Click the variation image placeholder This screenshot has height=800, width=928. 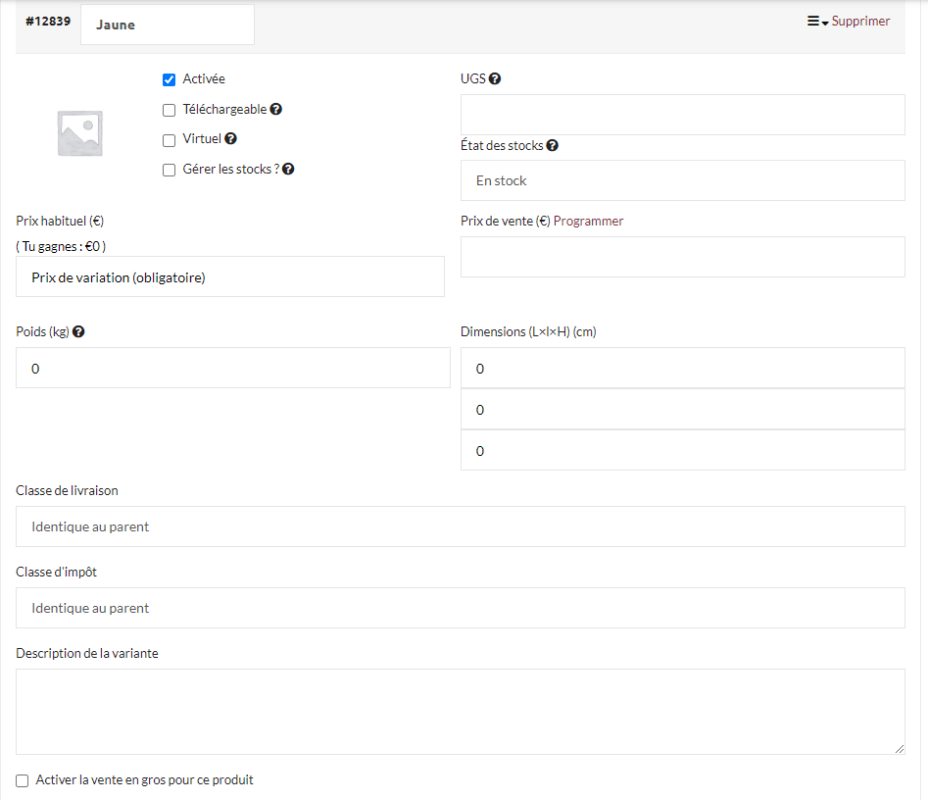80,133
